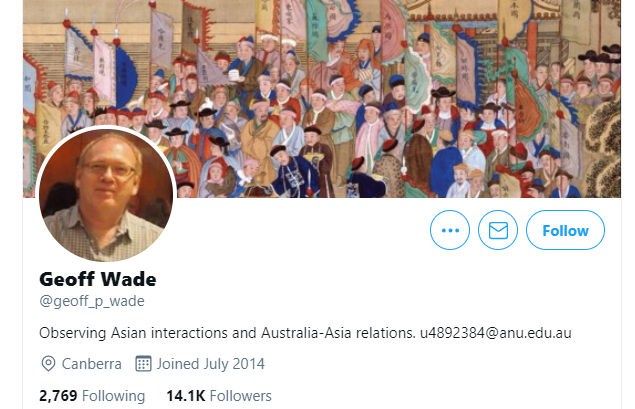Follow Geoff Wade
Viewport: 635px width, 409px height.
click(x=565, y=230)
